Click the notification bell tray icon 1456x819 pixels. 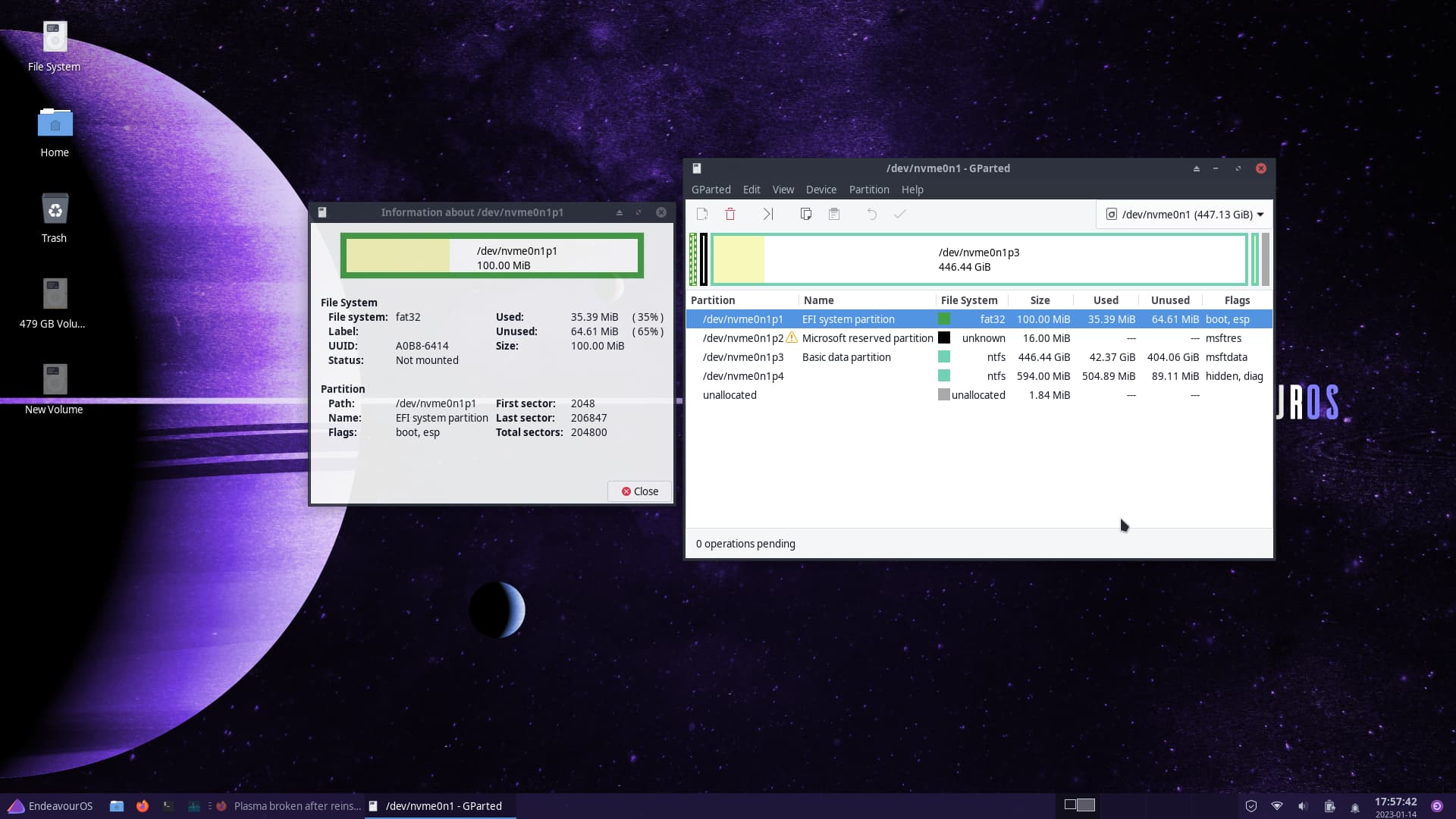pyautogui.click(x=1355, y=807)
